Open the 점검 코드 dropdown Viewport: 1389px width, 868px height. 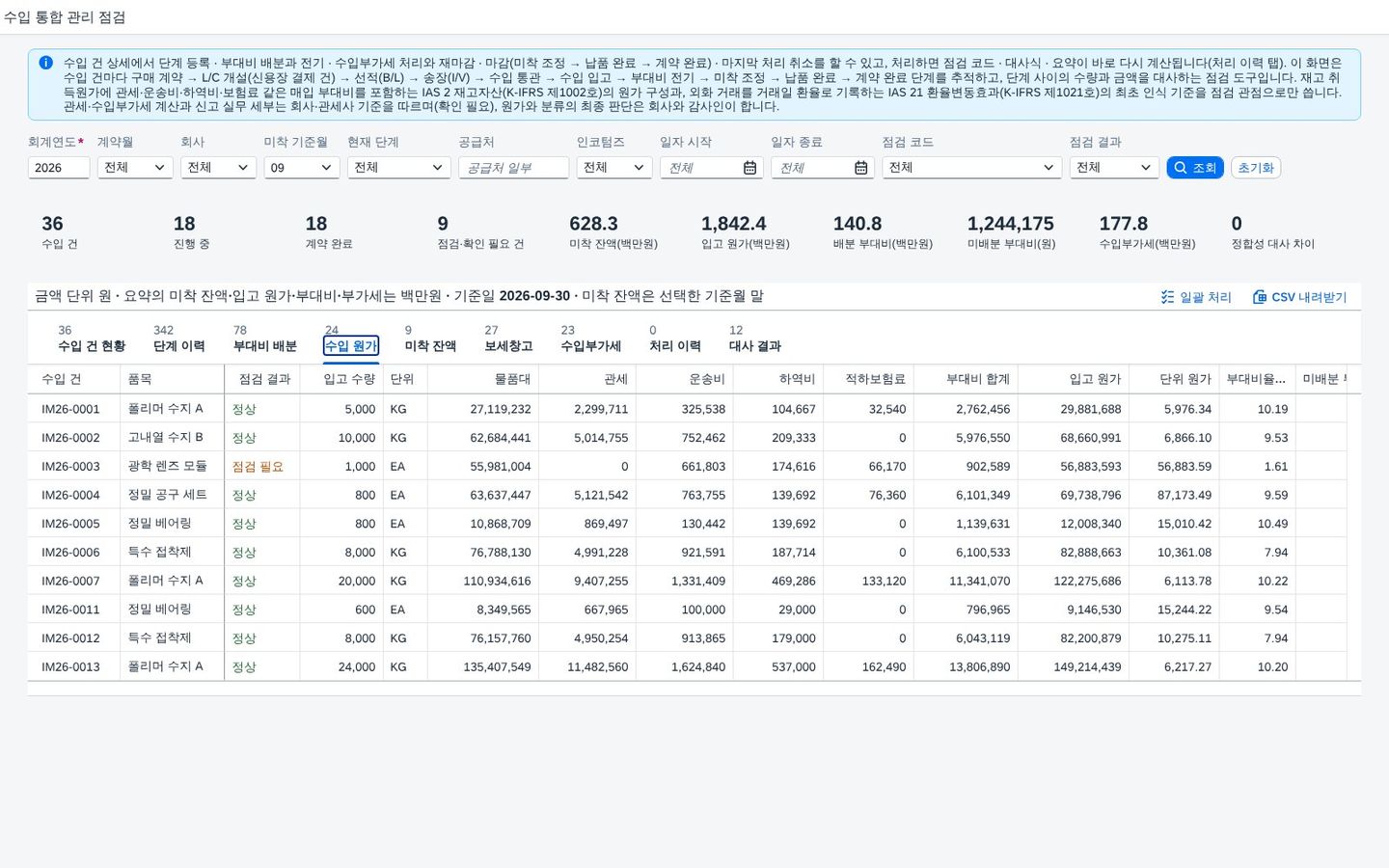[x=971, y=168]
